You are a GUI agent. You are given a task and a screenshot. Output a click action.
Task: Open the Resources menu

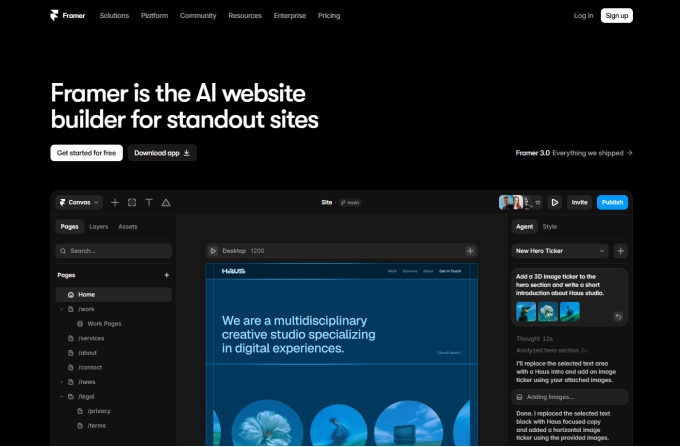[x=245, y=16]
